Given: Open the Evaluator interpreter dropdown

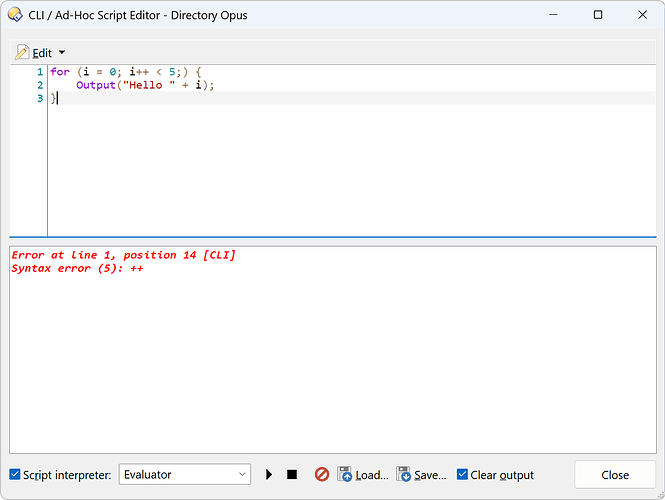Looking at the screenshot, I should click(185, 475).
